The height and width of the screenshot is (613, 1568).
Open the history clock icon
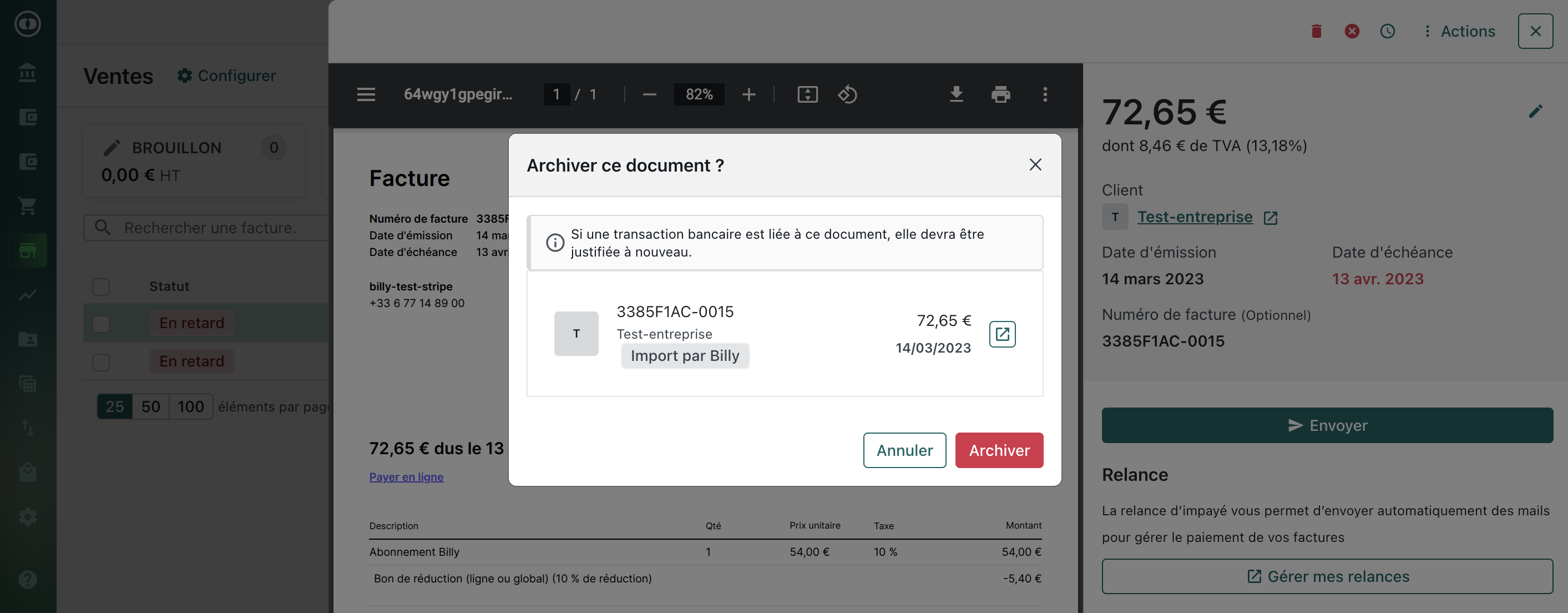click(1387, 31)
